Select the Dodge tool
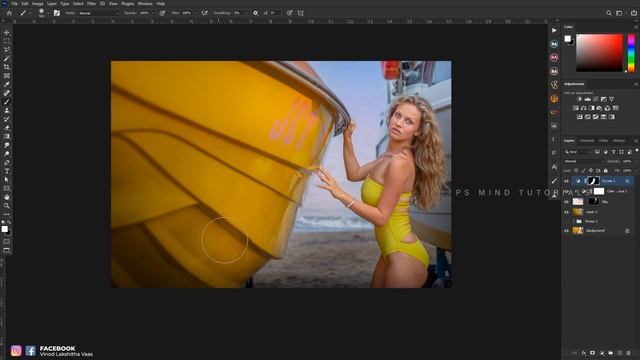The width and height of the screenshot is (640, 360). [7, 154]
